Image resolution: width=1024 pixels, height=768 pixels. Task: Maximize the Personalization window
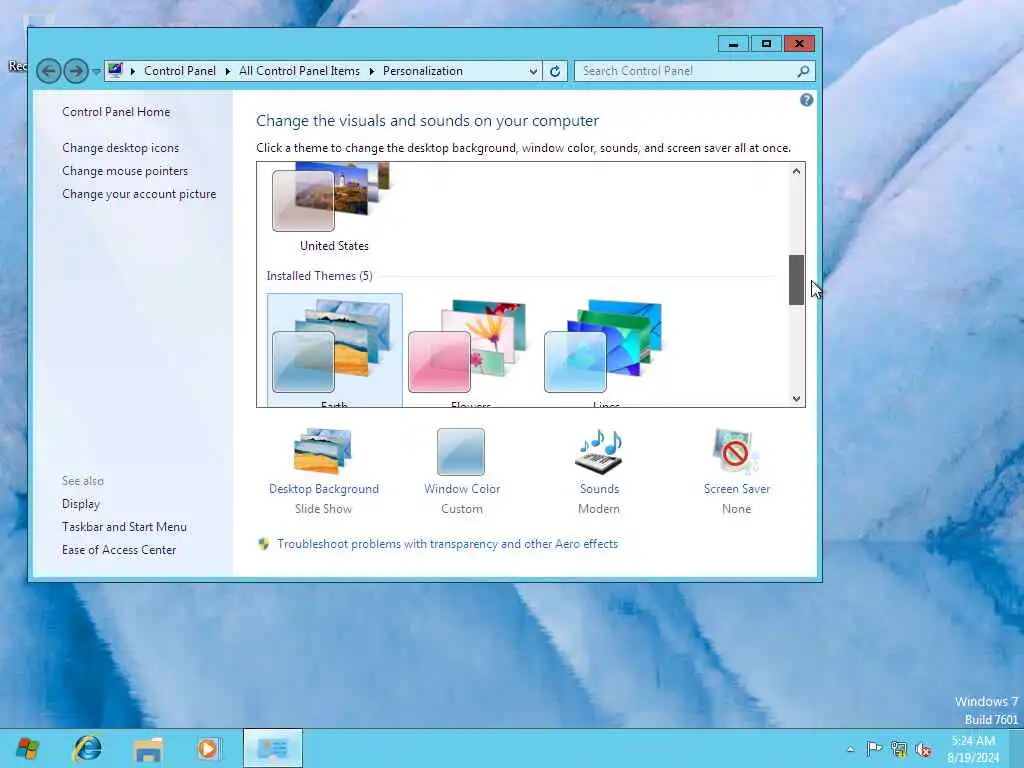[x=766, y=44]
